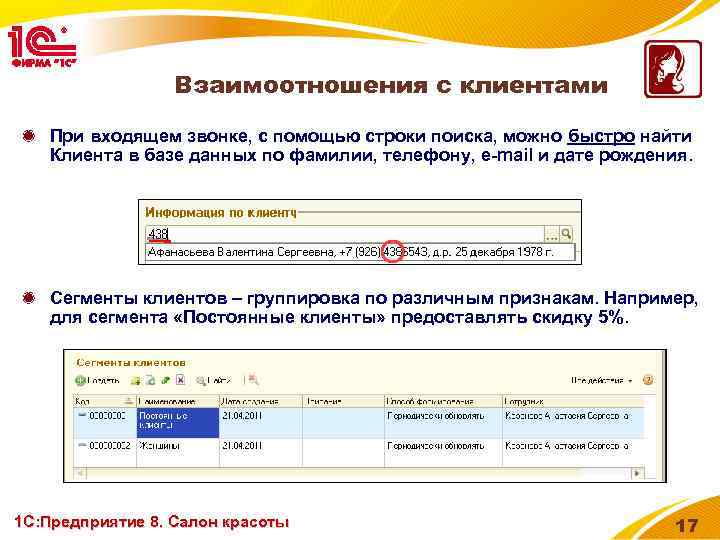
Task: Click the Дата создания column header
Action: (260, 401)
